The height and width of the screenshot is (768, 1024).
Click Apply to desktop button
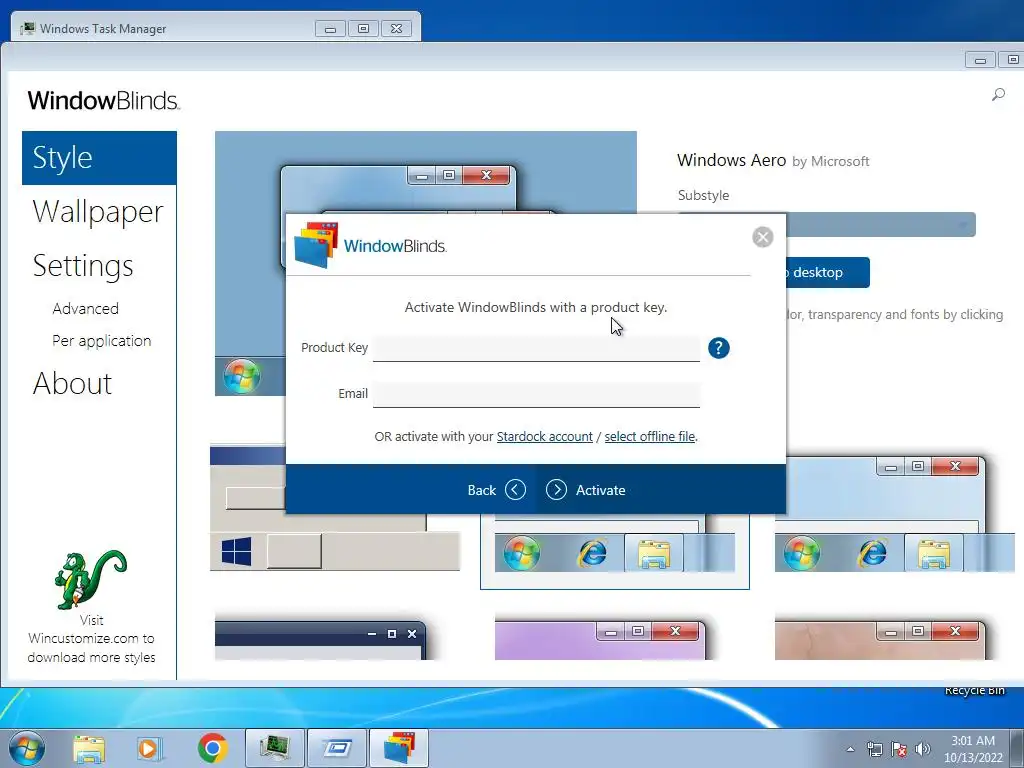pyautogui.click(x=827, y=272)
